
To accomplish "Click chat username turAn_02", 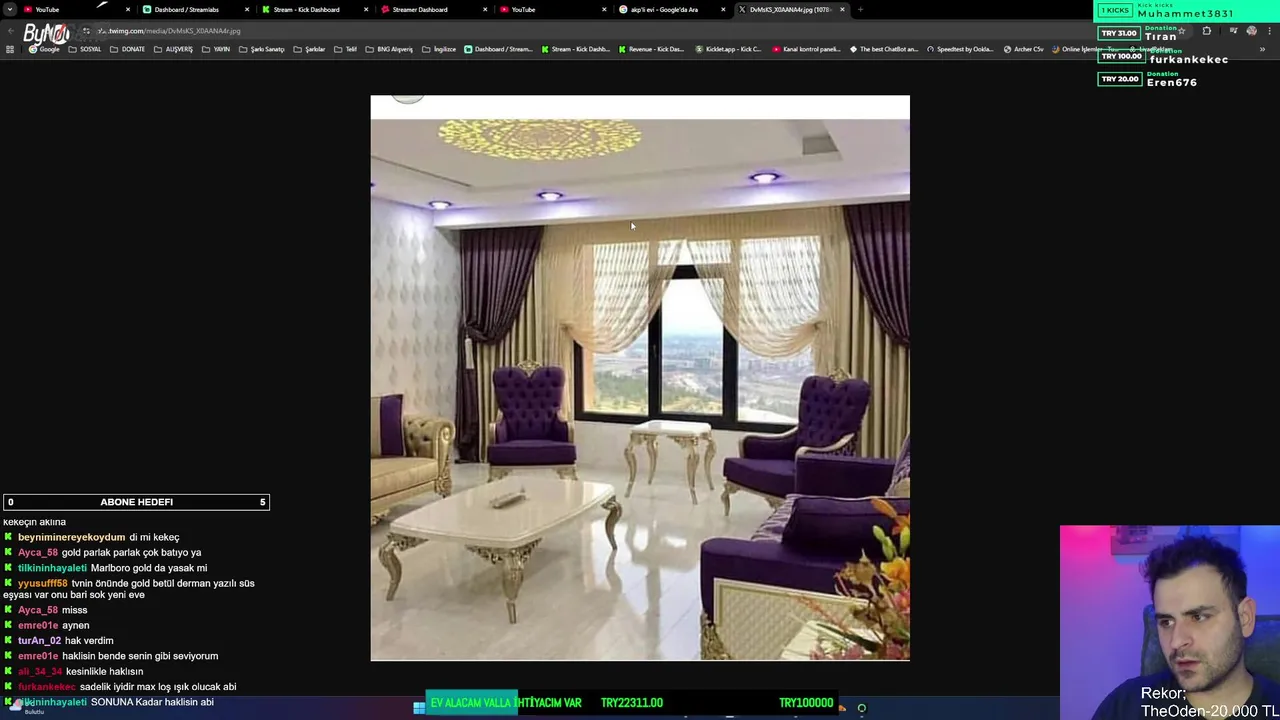I will click(39, 640).
